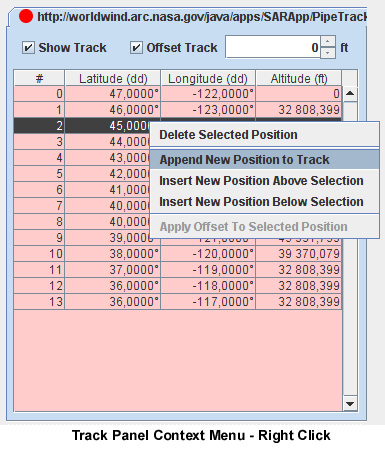This screenshot has width=385, height=449.
Task: Select longitude -123,0000° in row 1
Action: coord(208,110)
